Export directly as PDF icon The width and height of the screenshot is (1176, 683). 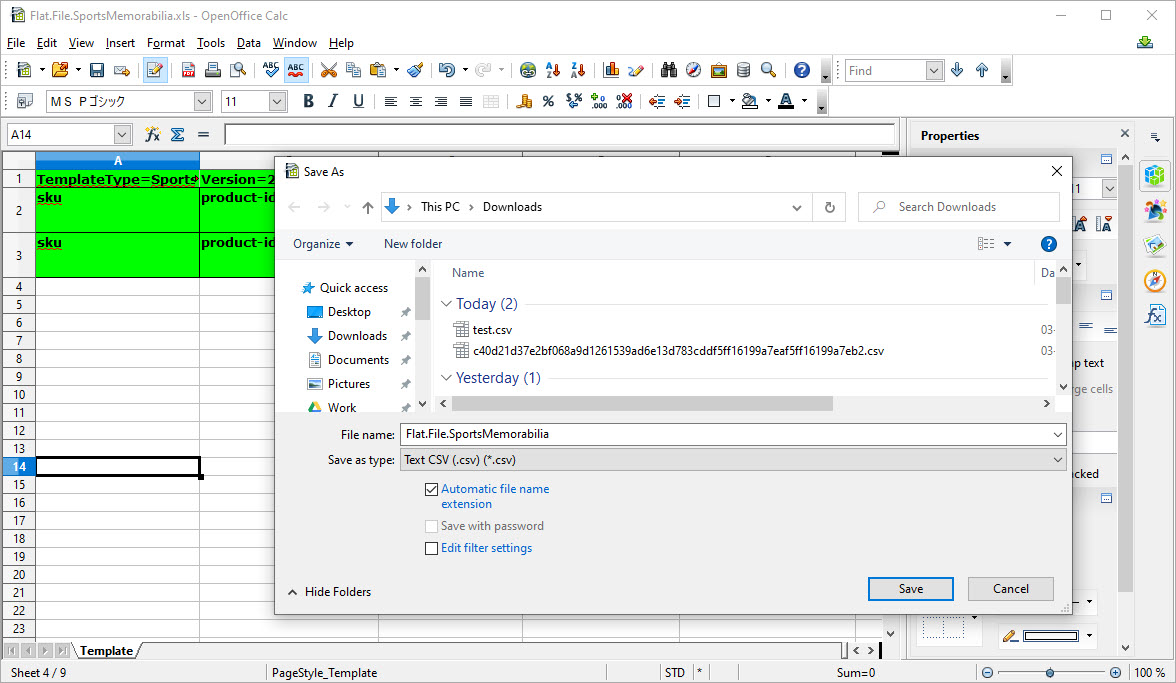[188, 70]
